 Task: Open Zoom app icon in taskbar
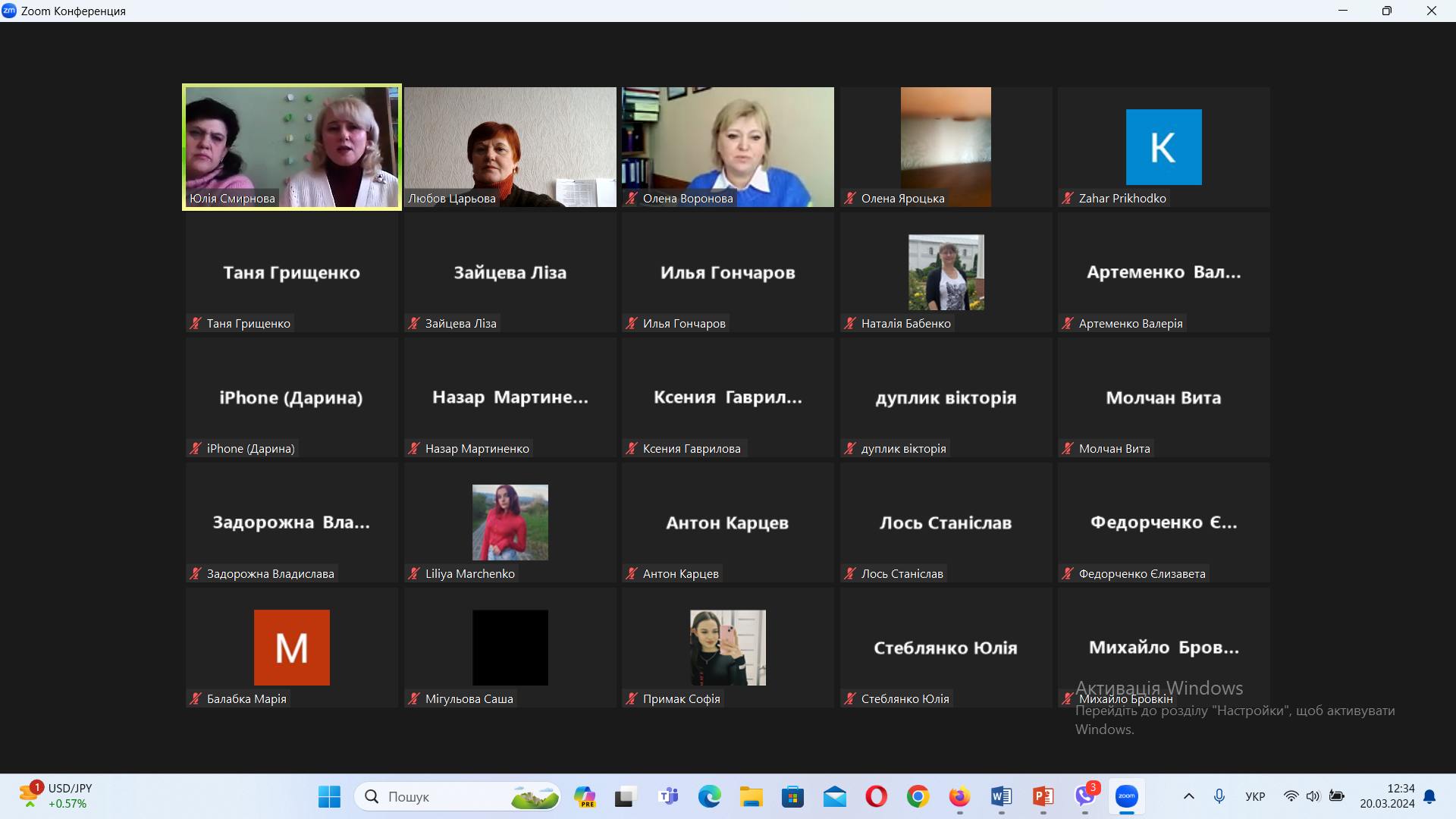[1126, 796]
